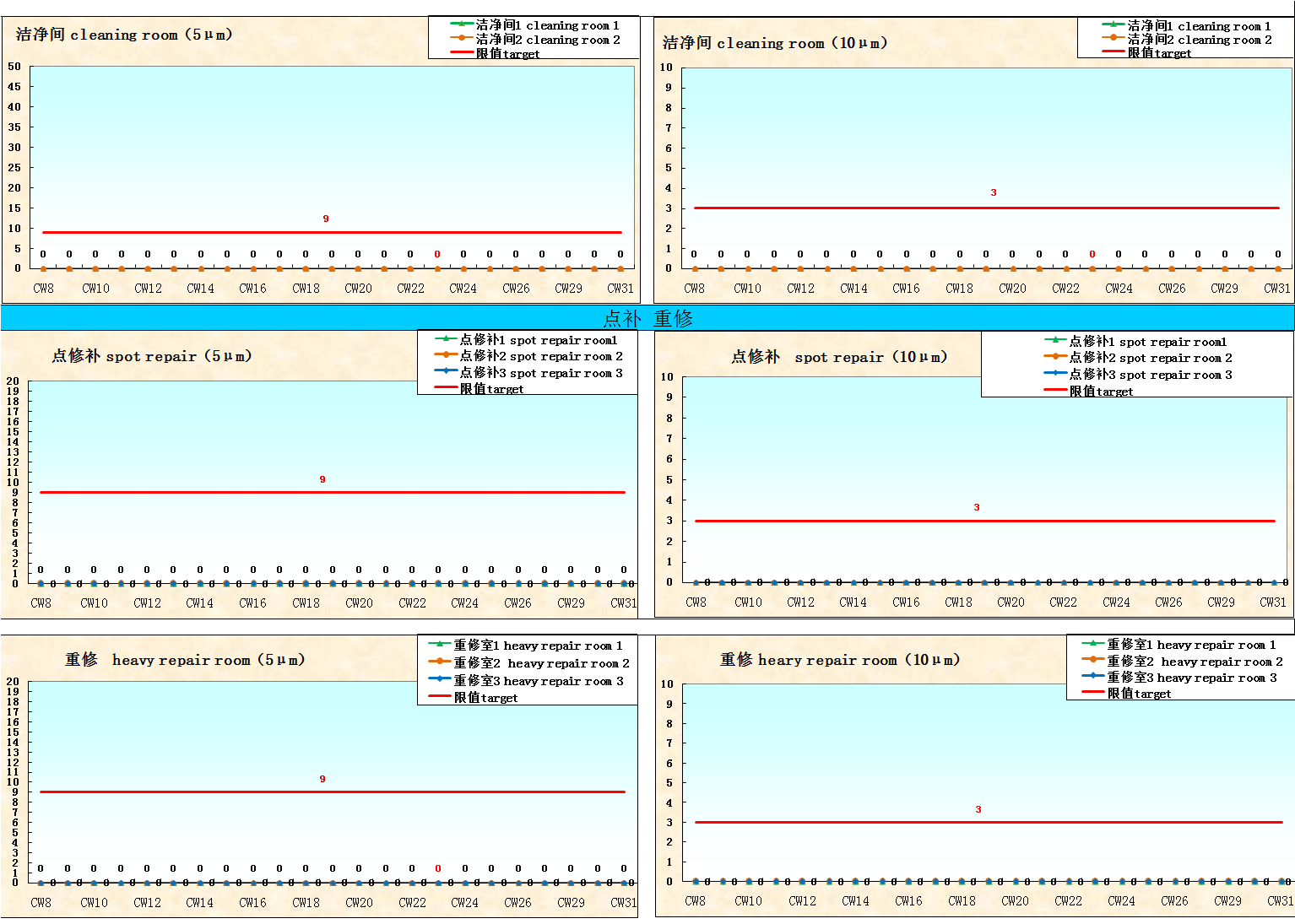This screenshot has width=1295, height=924.
Task: Select the blue 点修补3 marker in the spot repair 5μm legend
Action: [x=446, y=371]
